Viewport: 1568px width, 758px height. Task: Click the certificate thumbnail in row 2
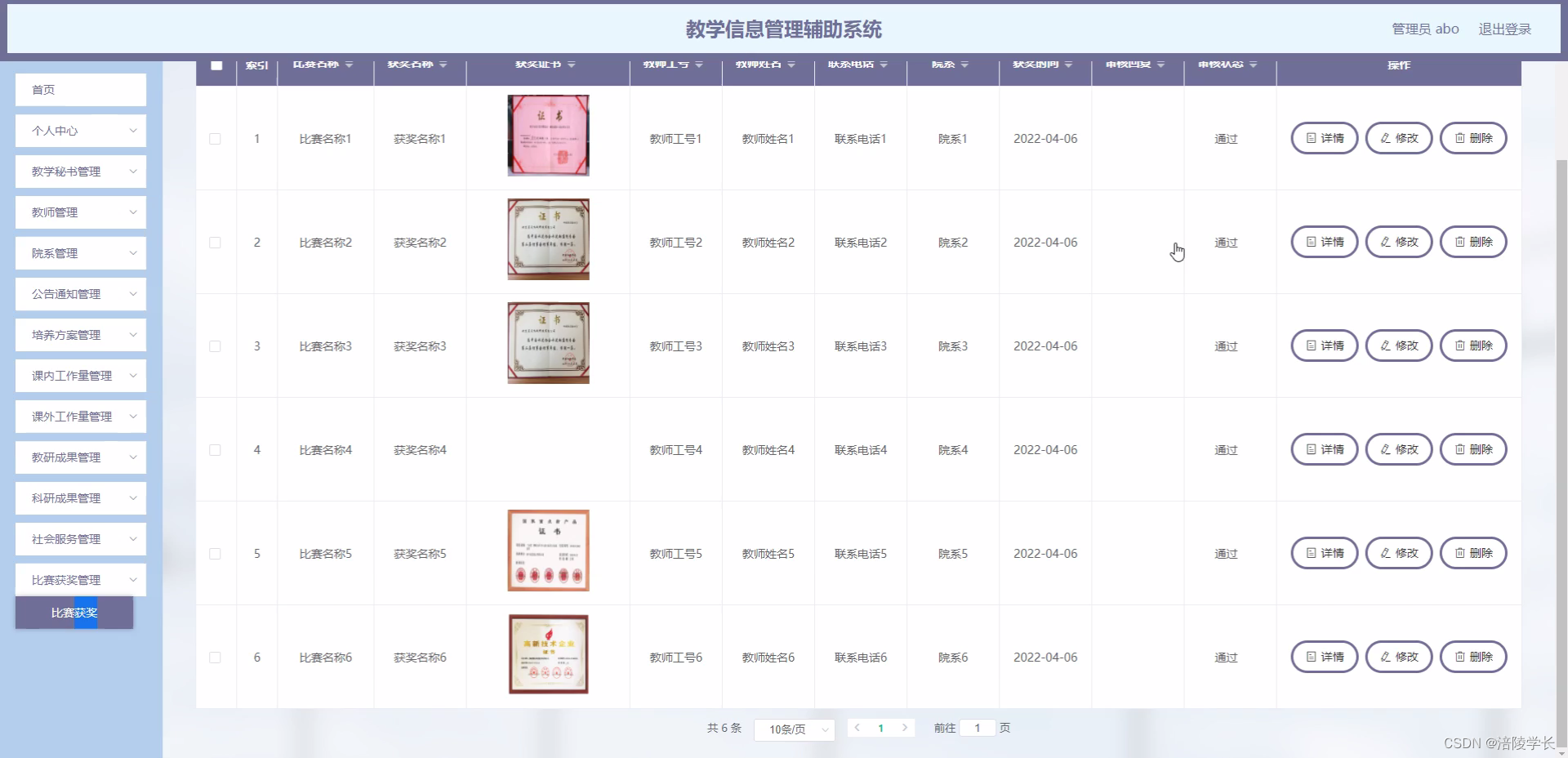pos(547,239)
